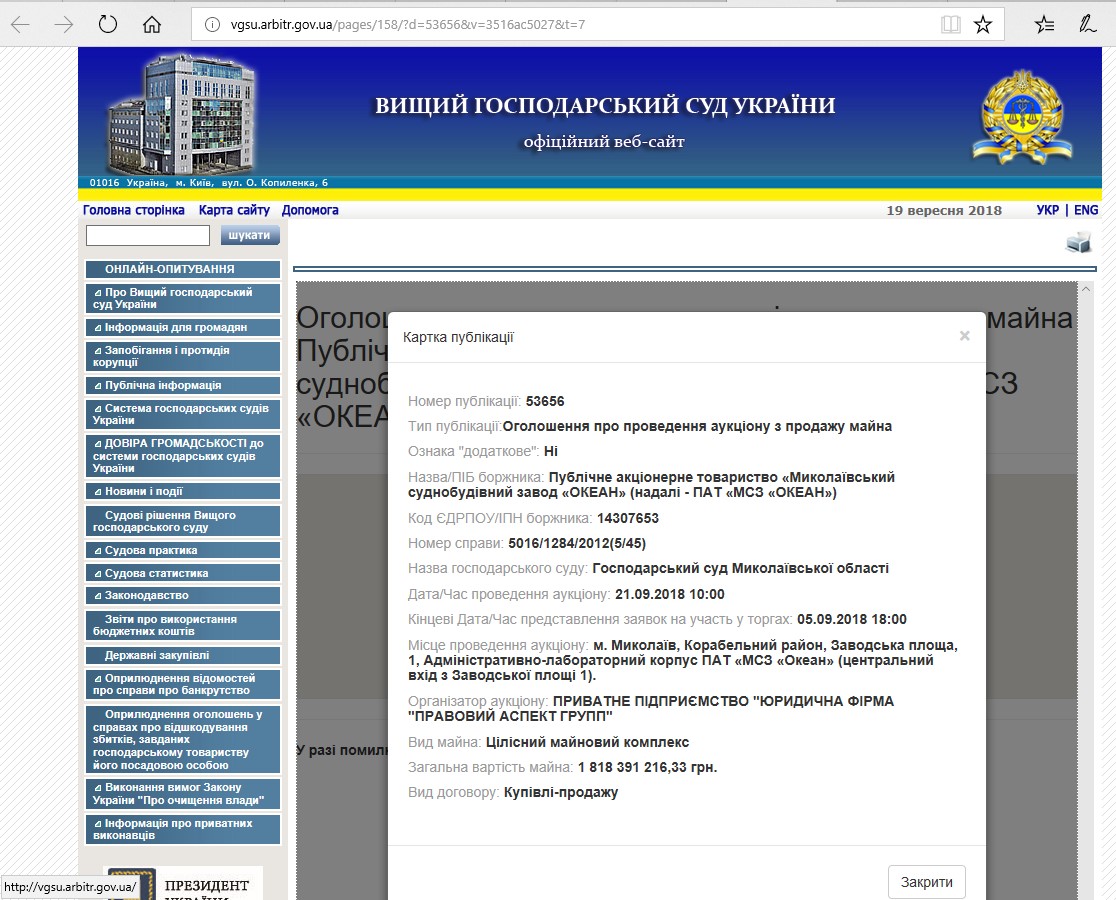The height and width of the screenshot is (900, 1116).
Task: Click the Ukraine coat of arms emblem
Action: (x=1022, y=117)
